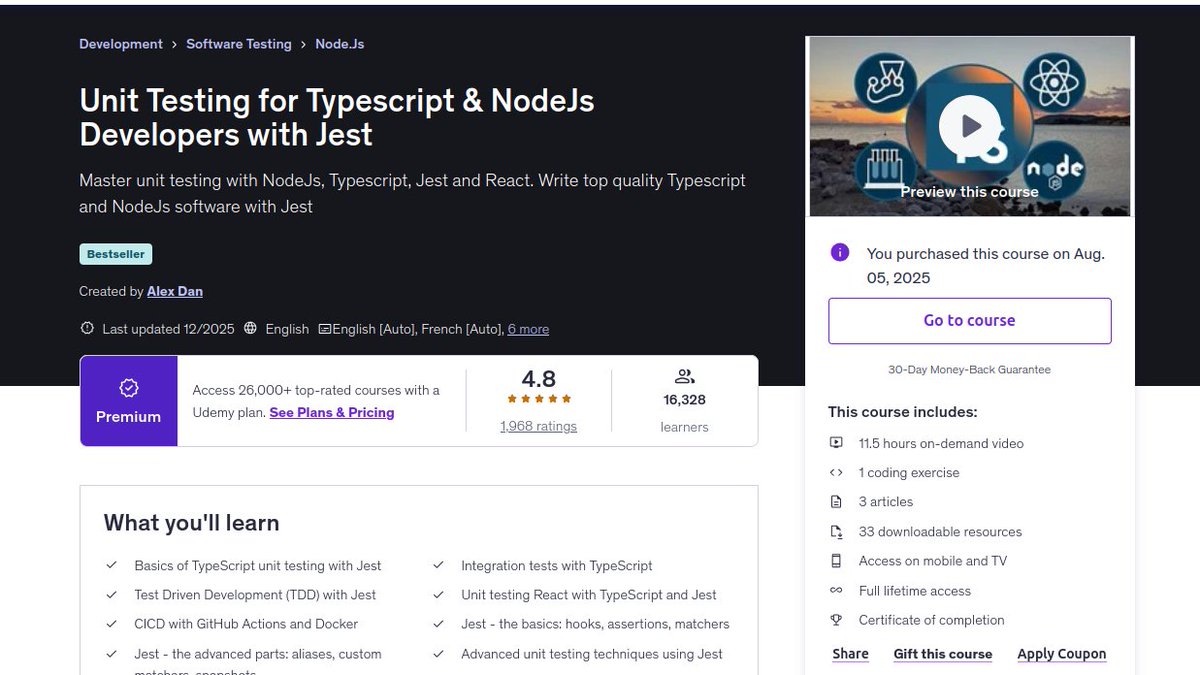The height and width of the screenshot is (675, 1200).
Task: Click 'Full lifetime access' text
Action: coord(915,591)
